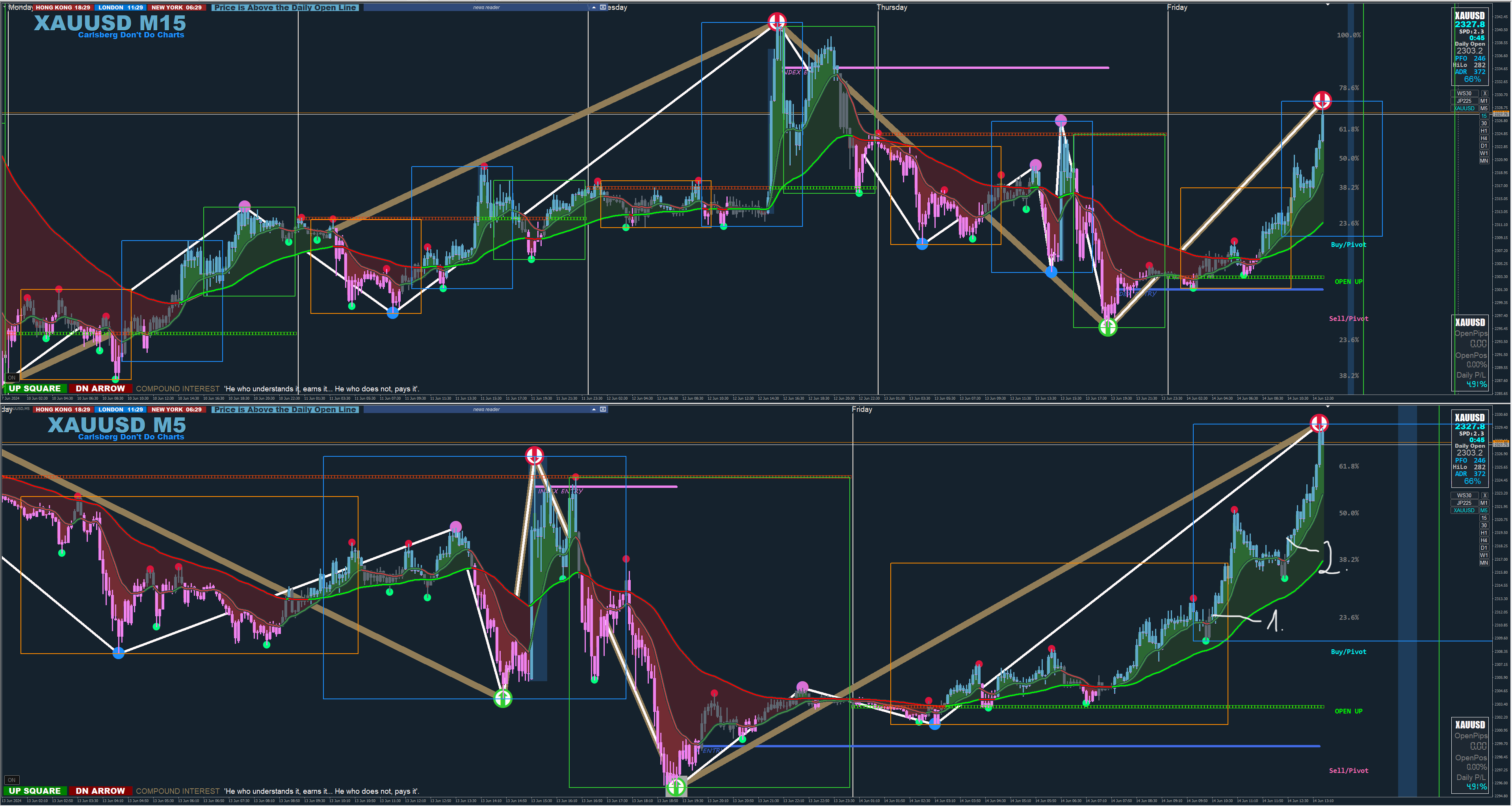The width and height of the screenshot is (1512, 806).
Task: Click pink horizontal line in M15 chart
Action: [x=968, y=67]
